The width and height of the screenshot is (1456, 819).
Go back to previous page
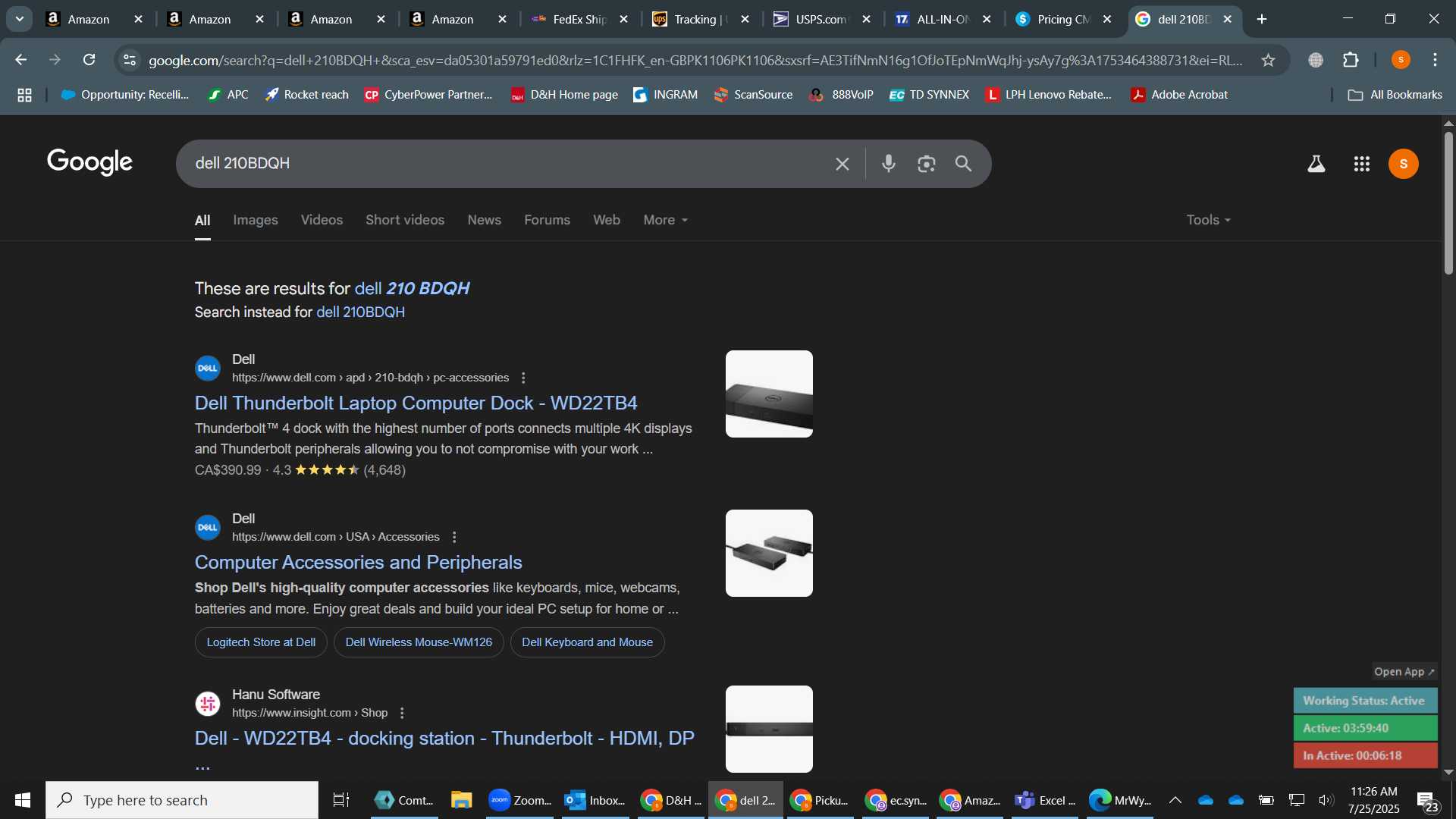click(x=21, y=60)
